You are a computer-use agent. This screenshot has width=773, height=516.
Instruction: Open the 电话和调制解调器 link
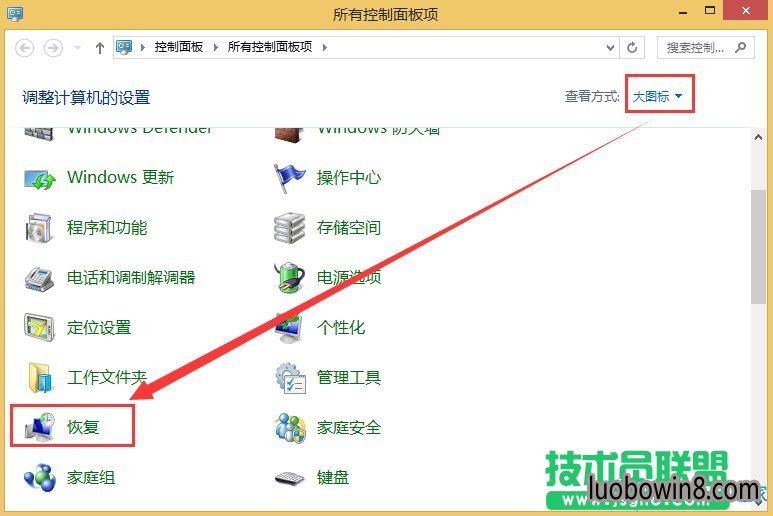coord(131,278)
